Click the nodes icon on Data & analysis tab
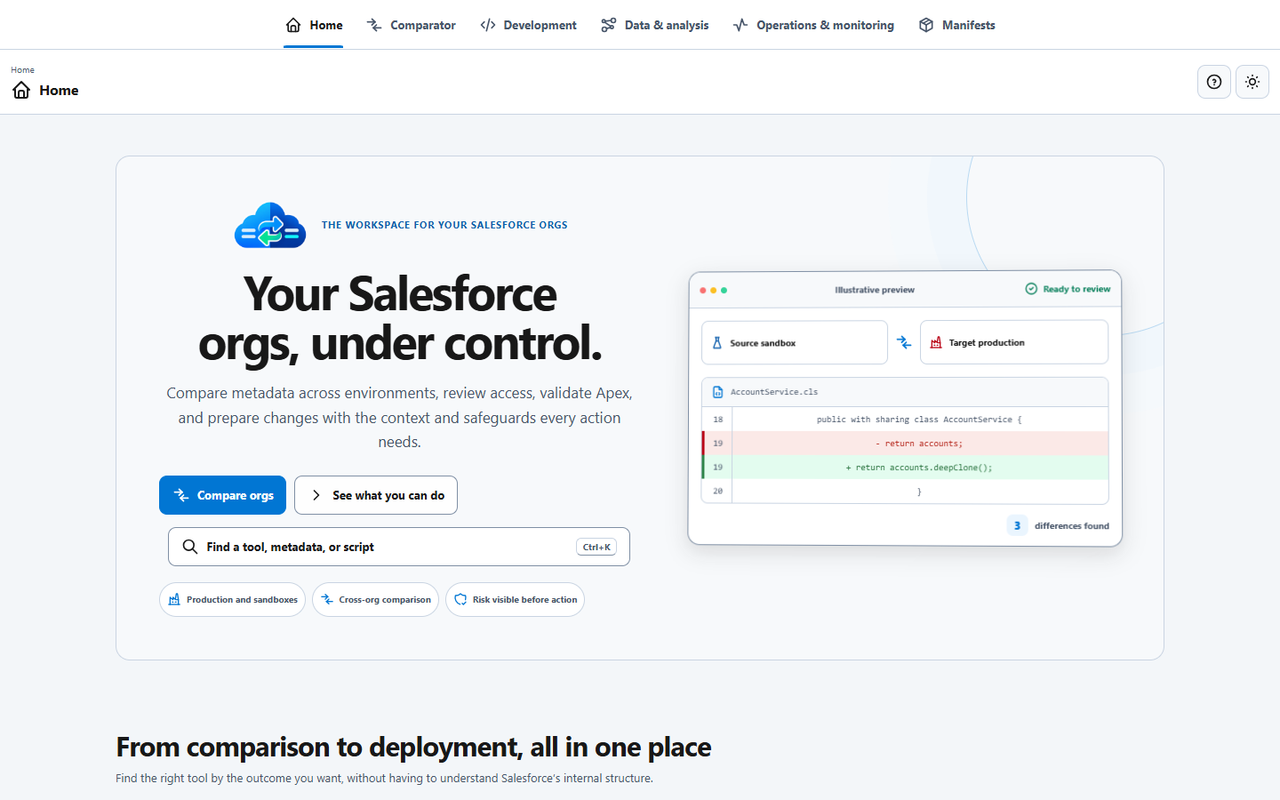 tap(609, 25)
